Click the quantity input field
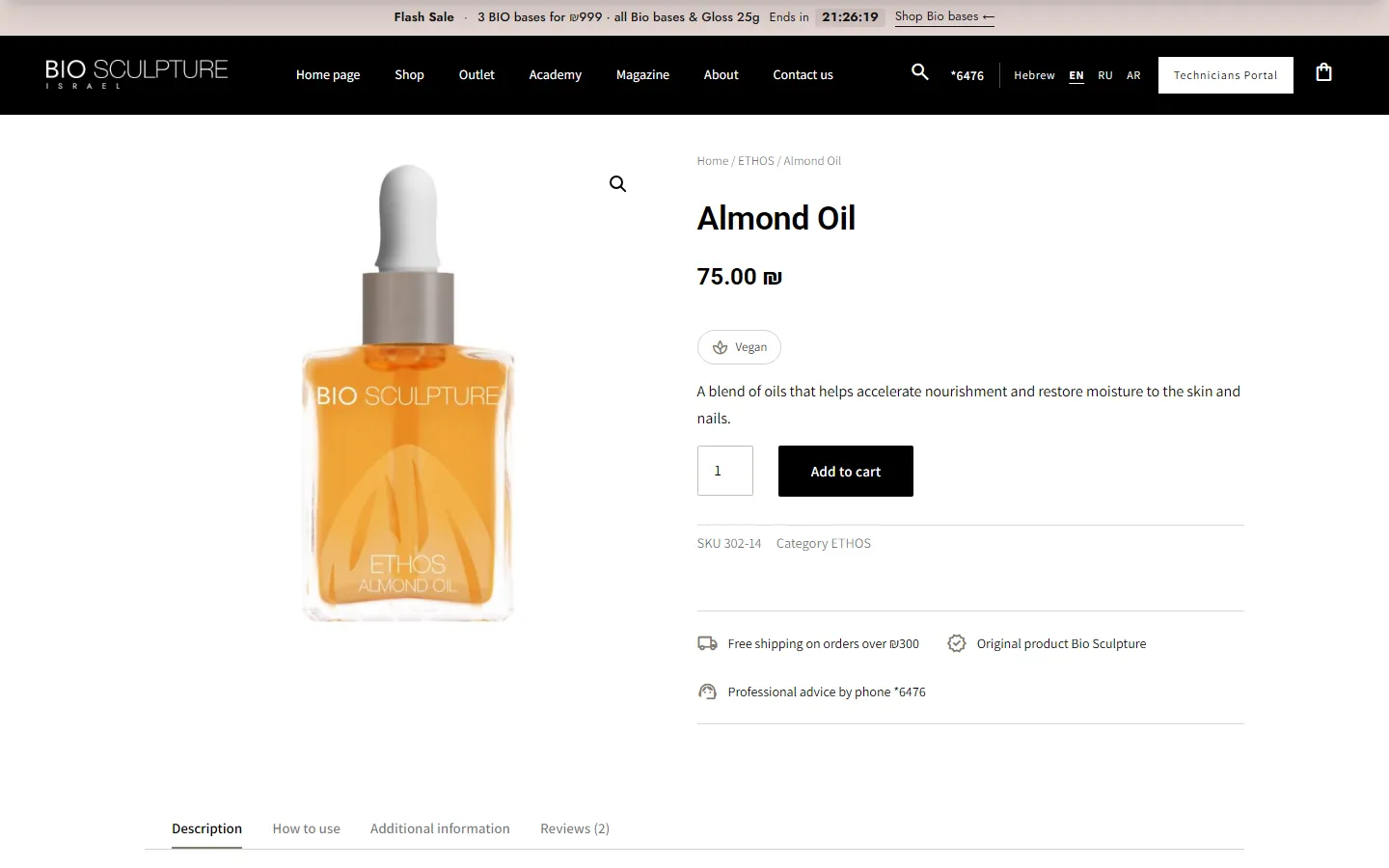The image size is (1389, 868). (x=724, y=471)
